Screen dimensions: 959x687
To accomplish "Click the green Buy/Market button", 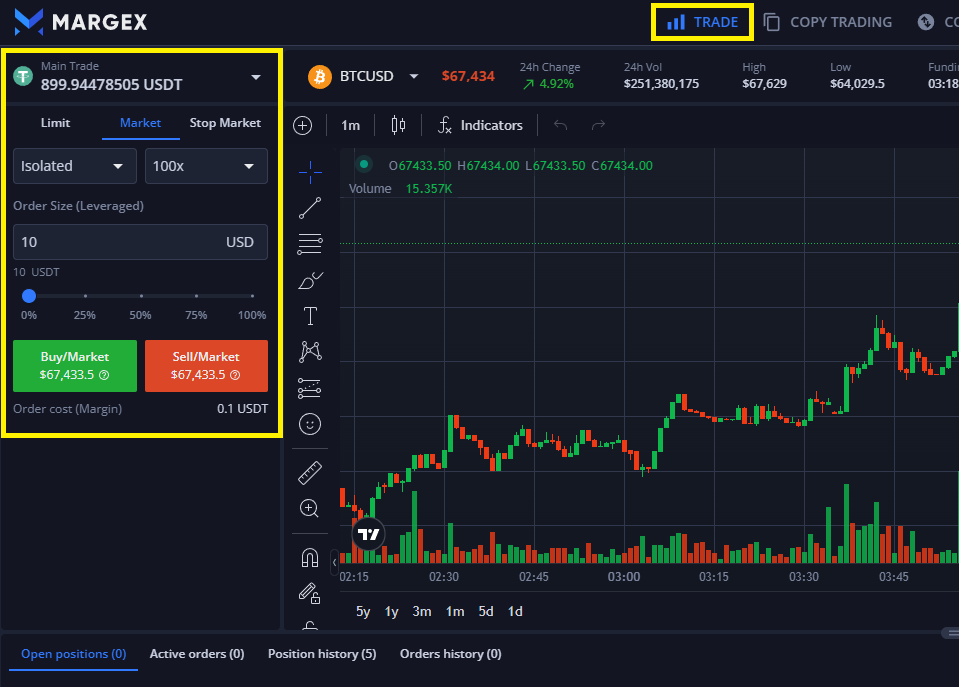I will [x=74, y=366].
